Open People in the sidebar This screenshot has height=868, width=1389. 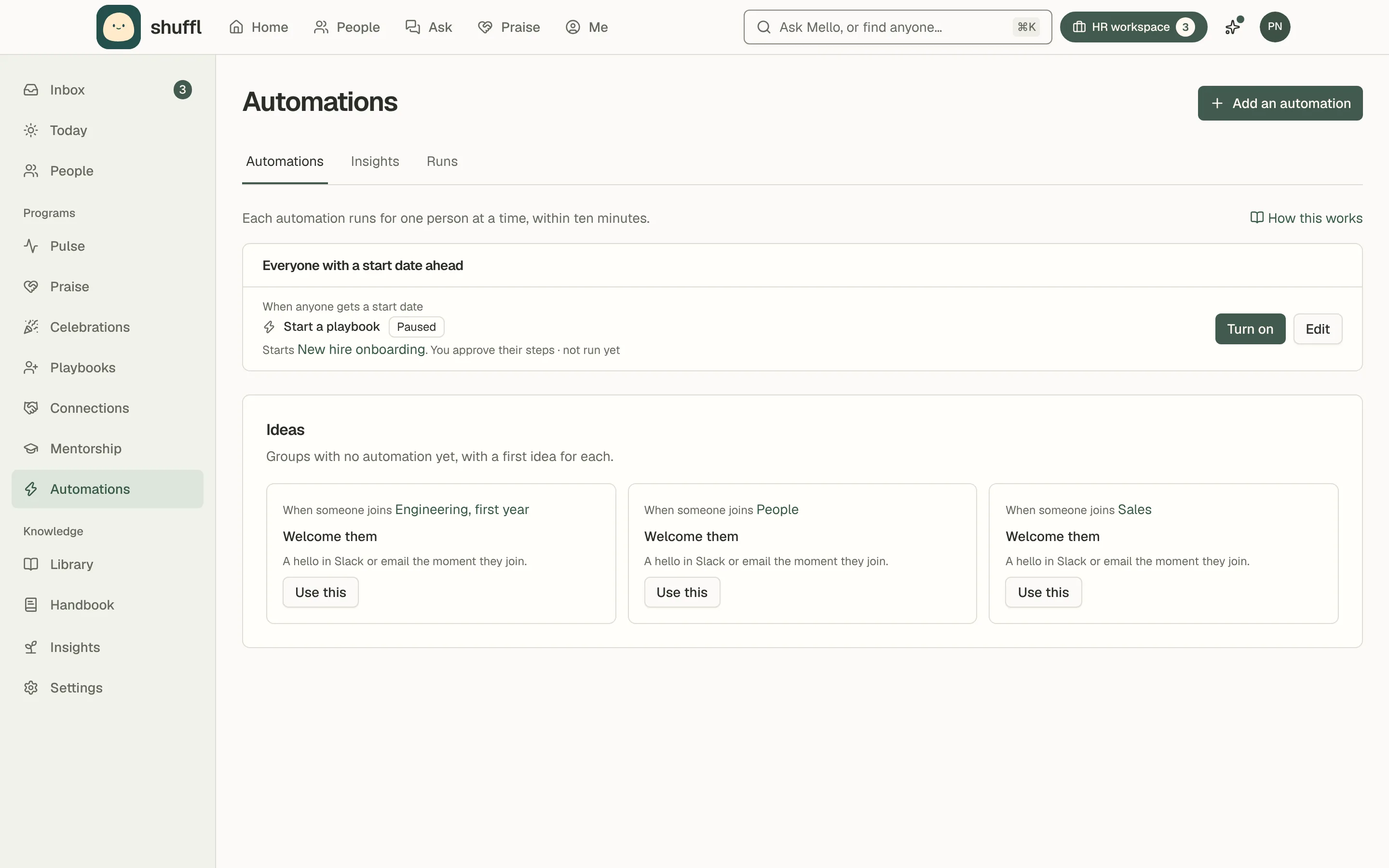pos(108,171)
